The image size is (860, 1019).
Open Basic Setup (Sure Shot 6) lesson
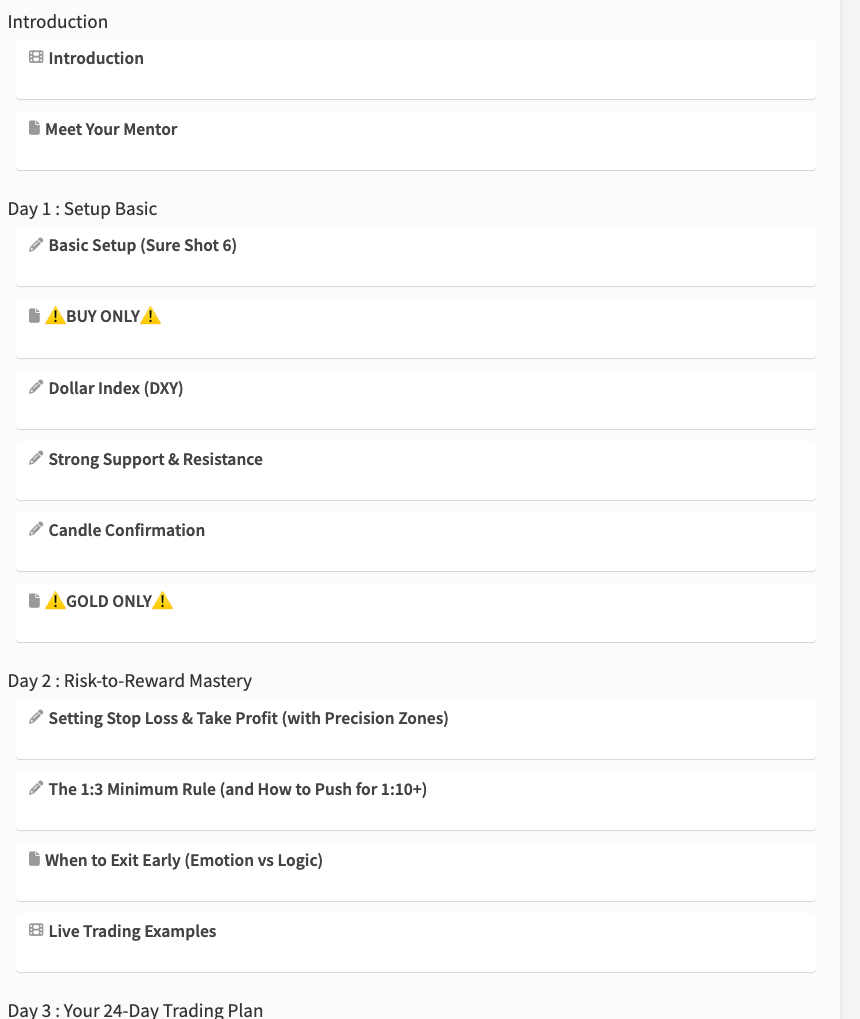click(142, 245)
